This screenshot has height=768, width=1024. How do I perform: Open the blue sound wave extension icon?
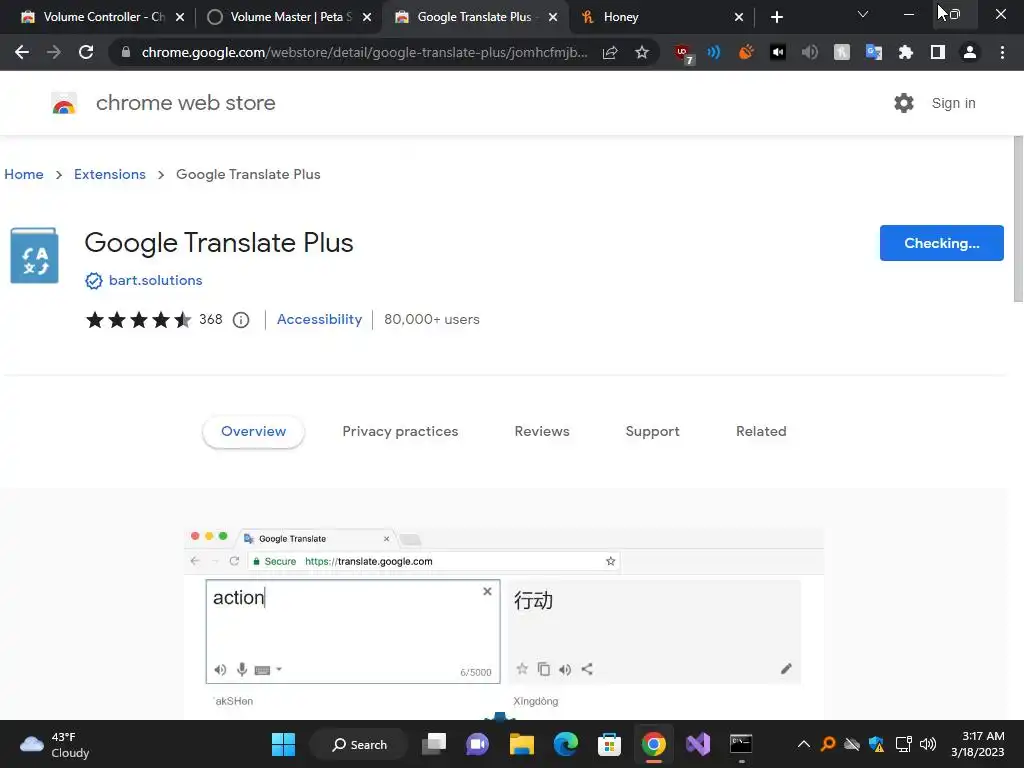pos(714,52)
